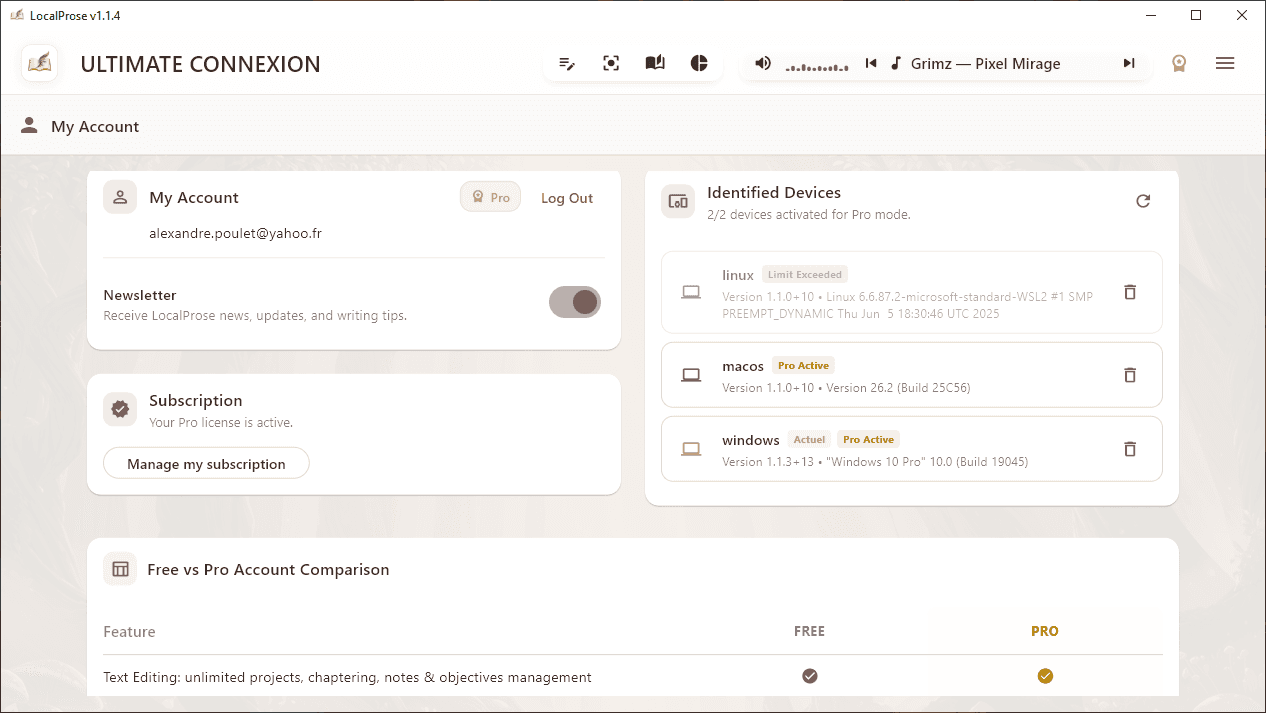Image resolution: width=1266 pixels, height=713 pixels.
Task: Mute audio with the volume icon
Action: point(763,63)
